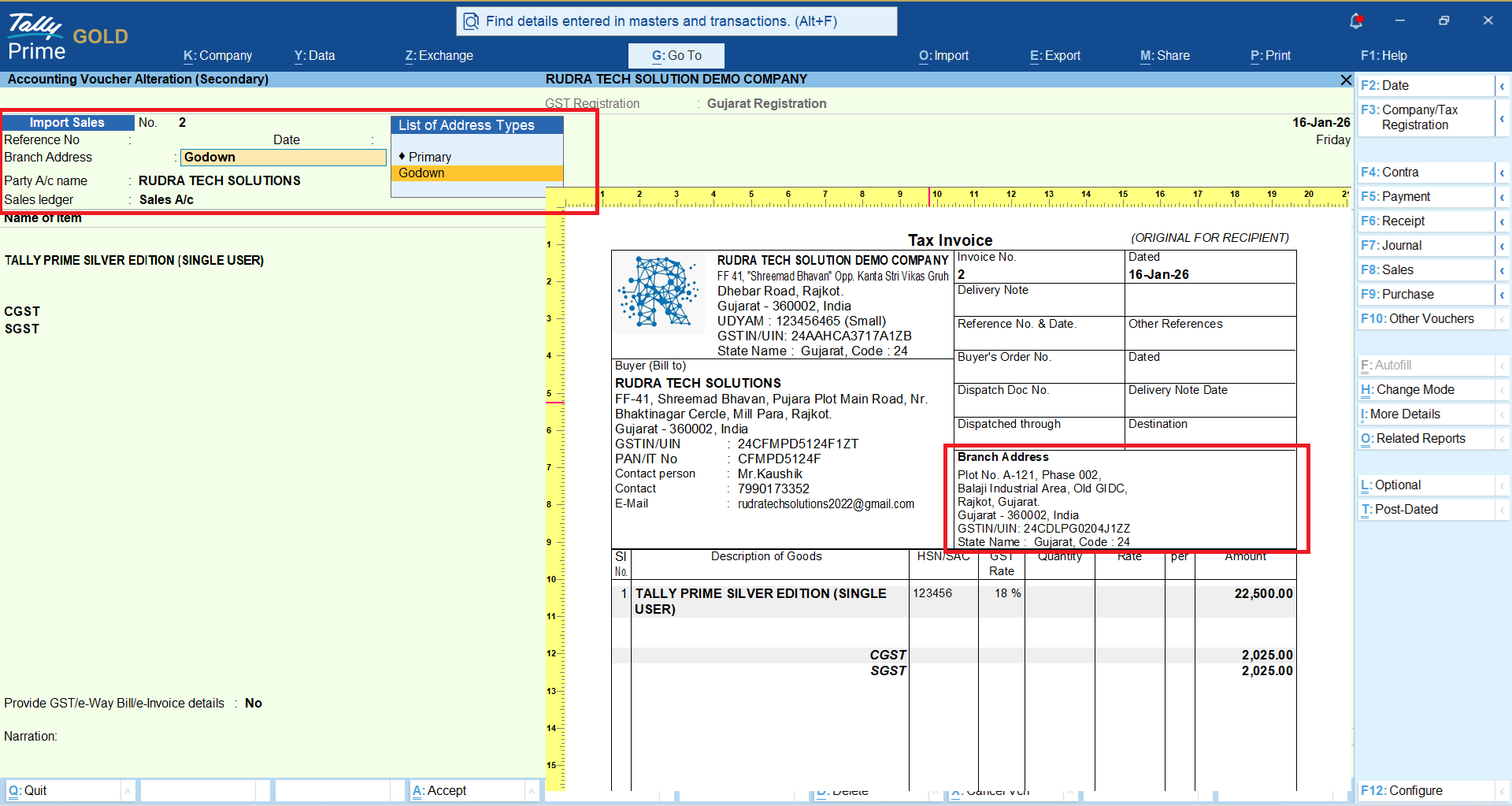The image size is (1512, 806).
Task: Expand the chevron next to F5: Payment
Action: coord(1502,197)
